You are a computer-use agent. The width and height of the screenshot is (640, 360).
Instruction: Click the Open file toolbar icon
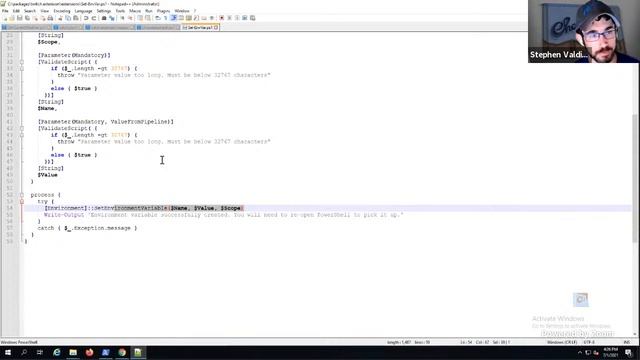(x=12, y=18)
